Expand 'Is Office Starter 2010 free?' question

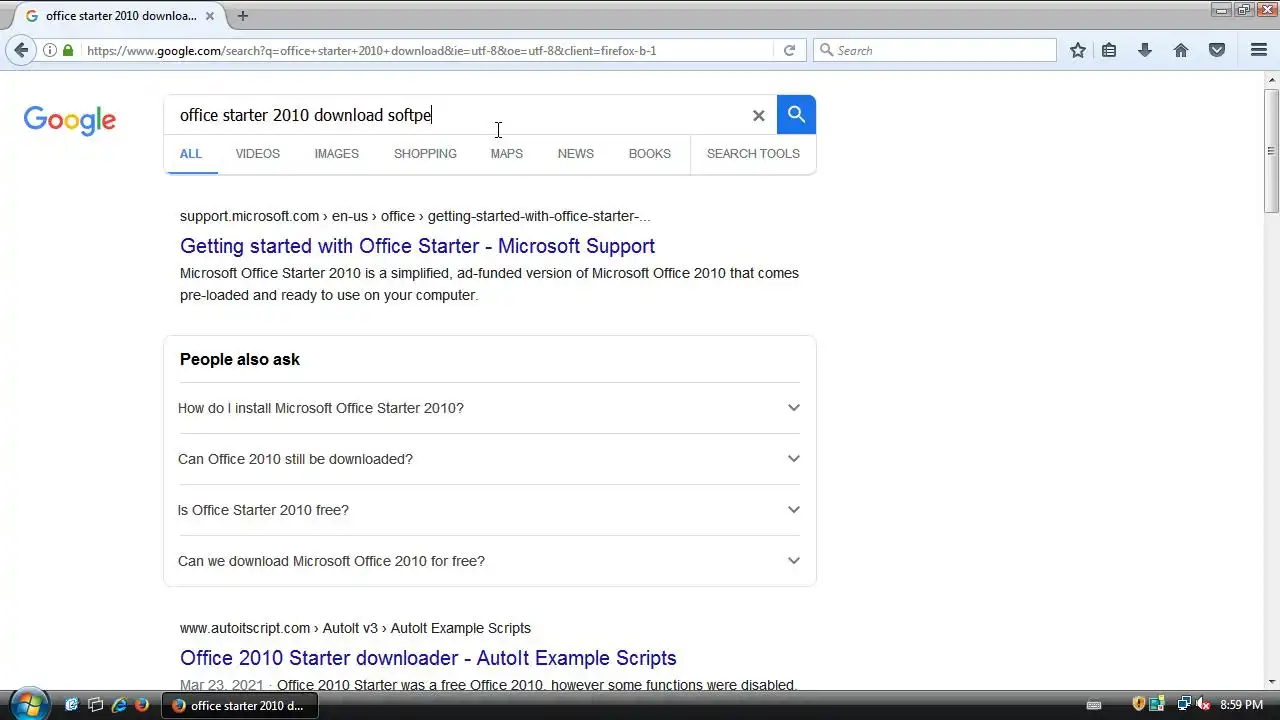coord(490,510)
